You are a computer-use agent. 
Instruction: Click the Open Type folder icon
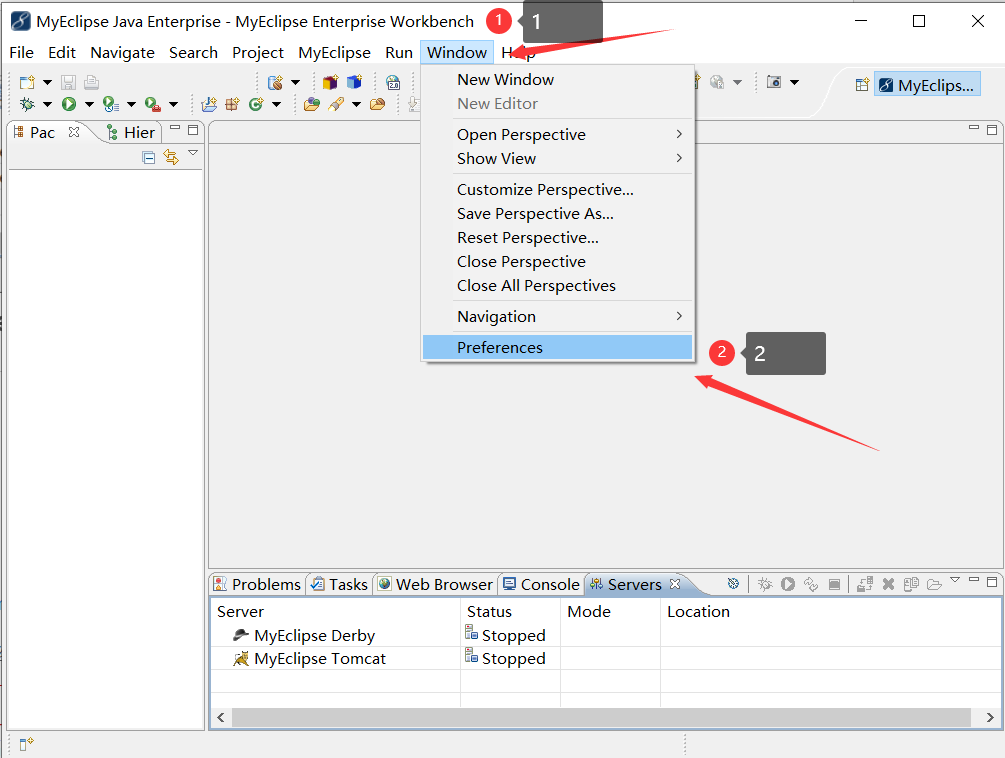coord(312,104)
